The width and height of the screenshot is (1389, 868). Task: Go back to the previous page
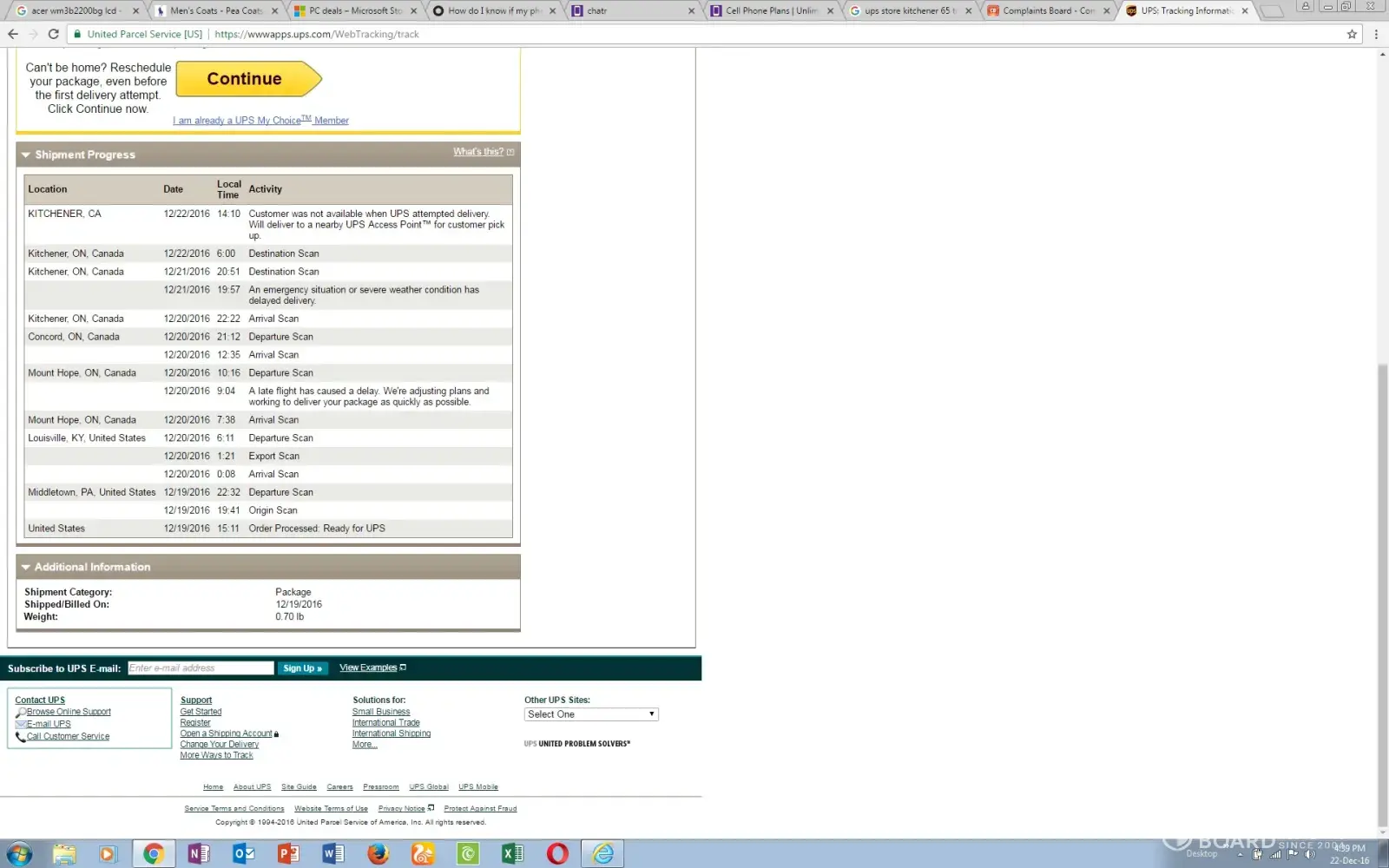[13, 34]
